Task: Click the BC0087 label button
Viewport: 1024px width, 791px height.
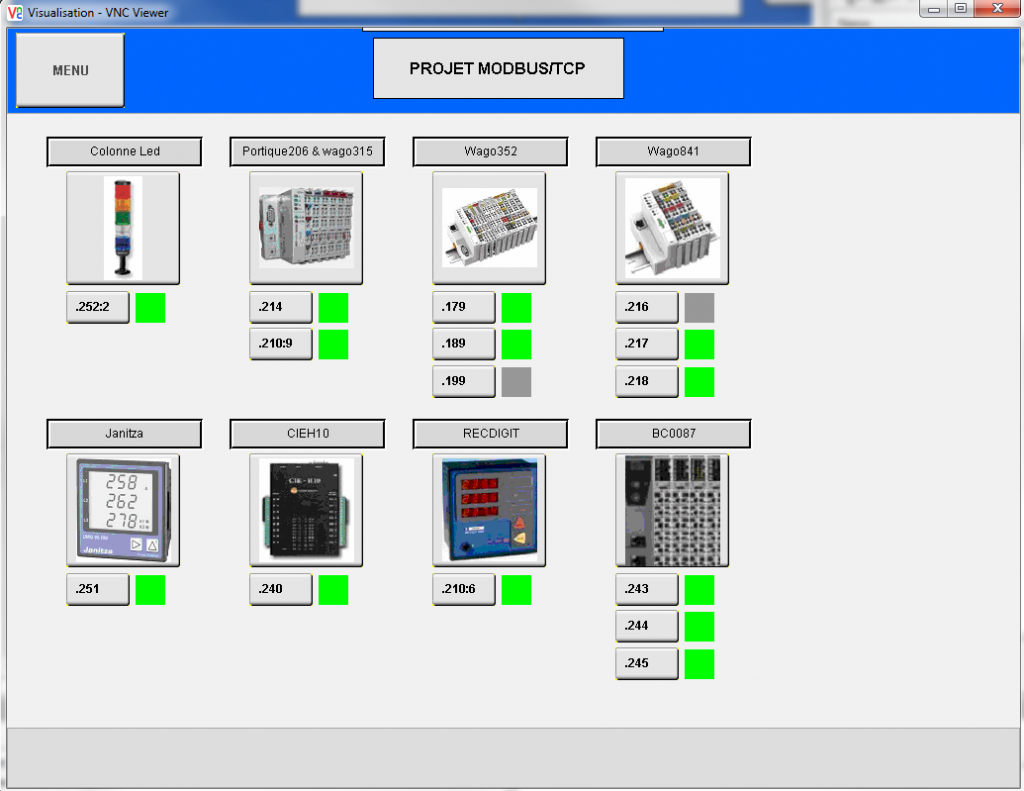Action: coord(673,434)
